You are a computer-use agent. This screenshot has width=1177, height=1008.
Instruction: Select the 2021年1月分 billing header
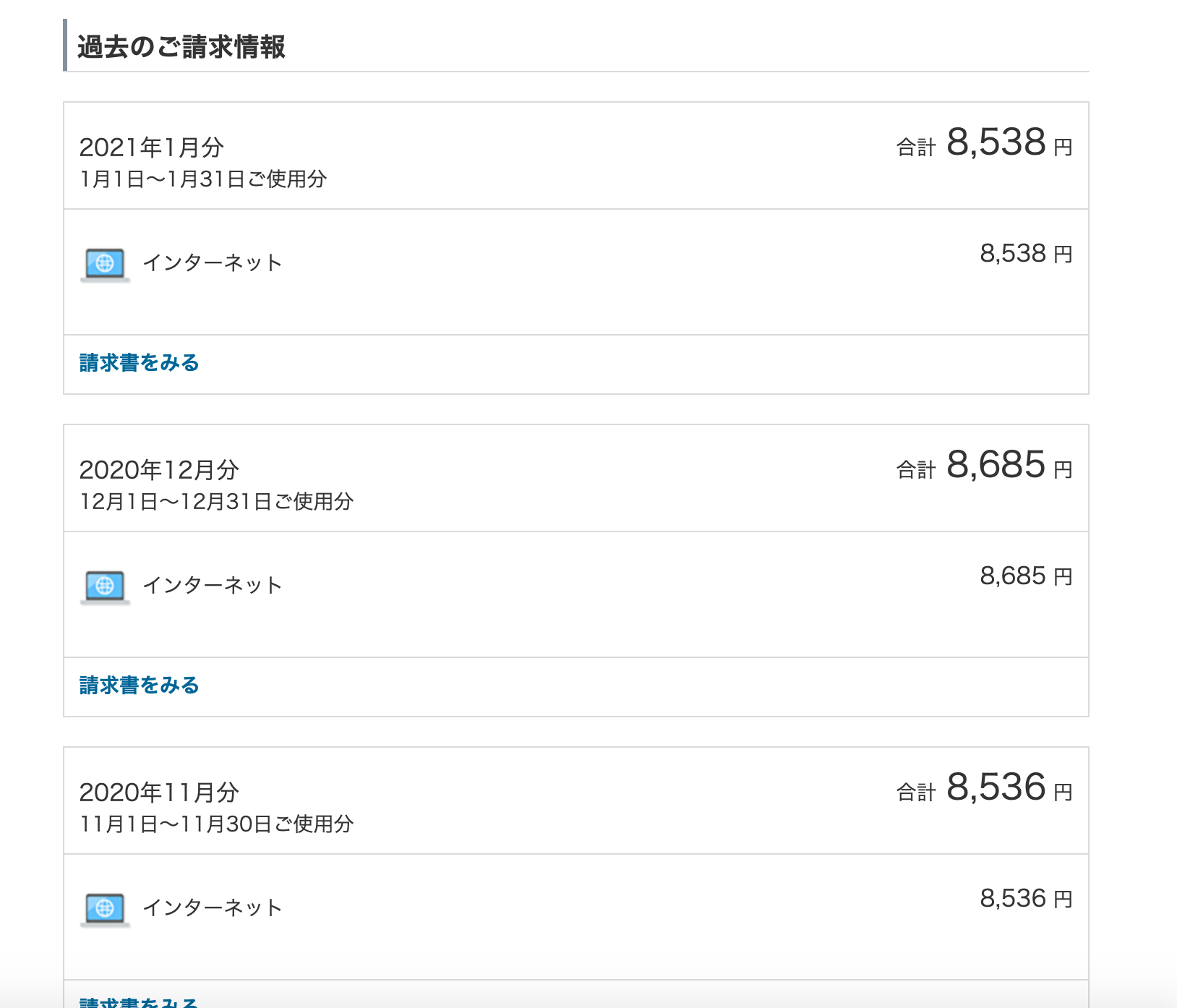point(151,148)
